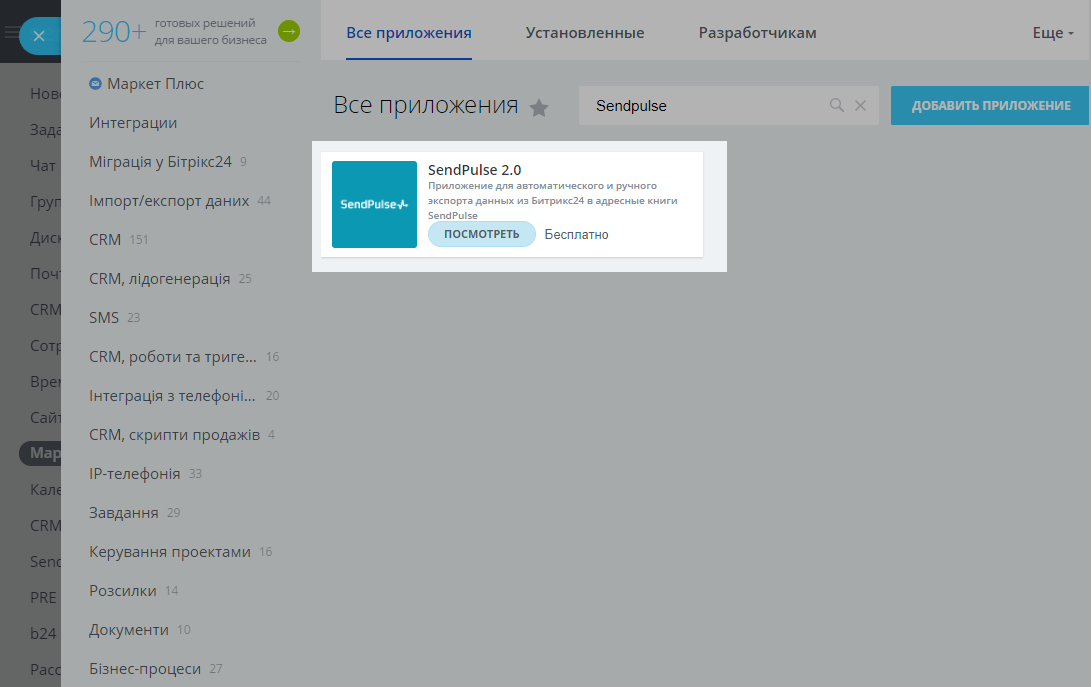Image resolution: width=1091 pixels, height=687 pixels.
Task: Switch to the Установленные tab
Action: point(584,33)
